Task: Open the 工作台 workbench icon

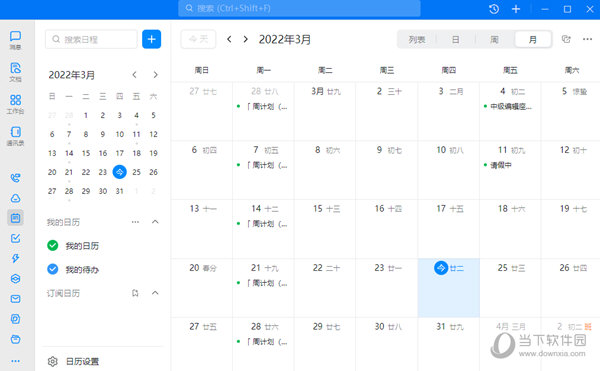Action: click(x=15, y=104)
